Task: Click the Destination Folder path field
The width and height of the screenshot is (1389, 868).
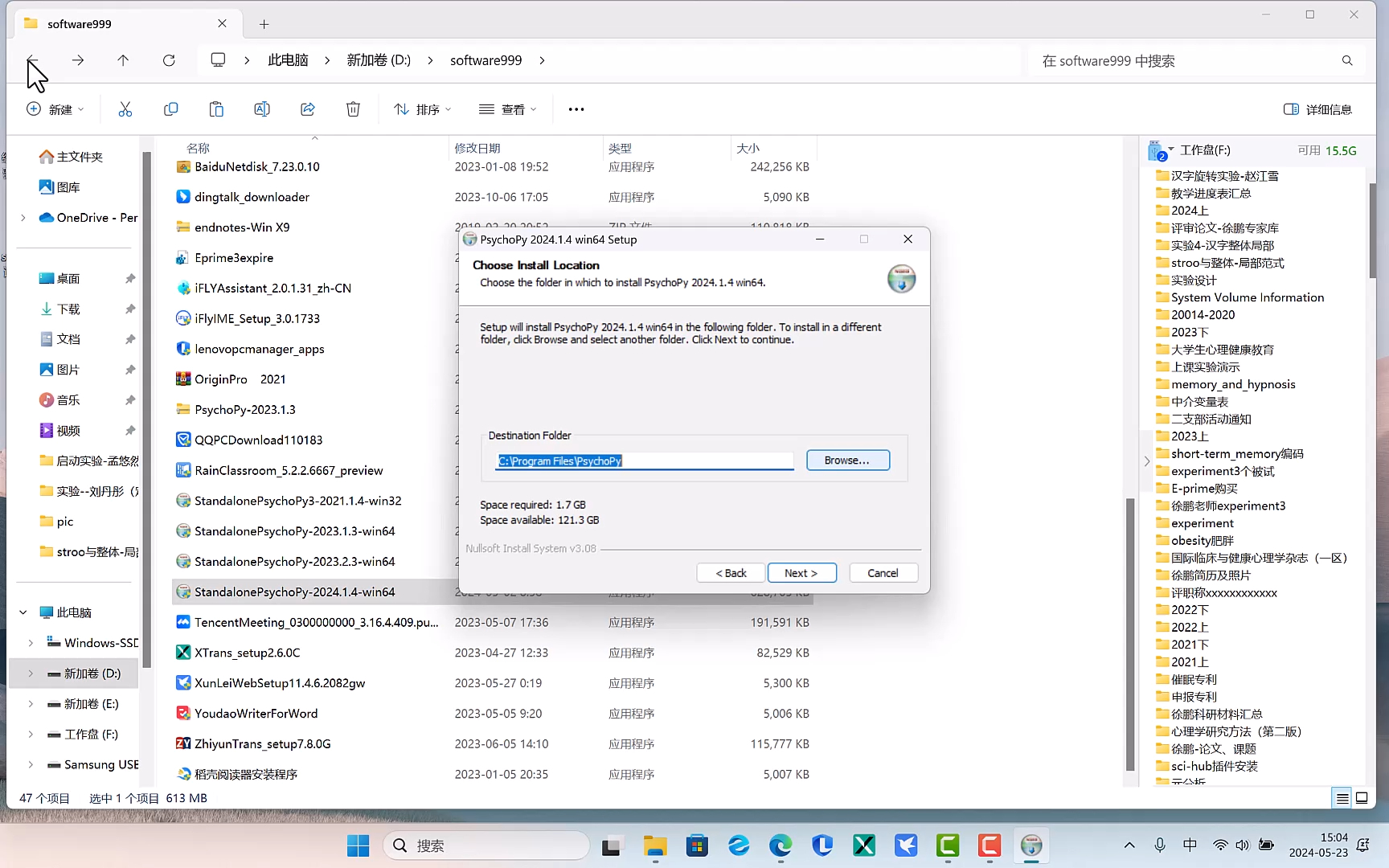Action: coord(644,461)
